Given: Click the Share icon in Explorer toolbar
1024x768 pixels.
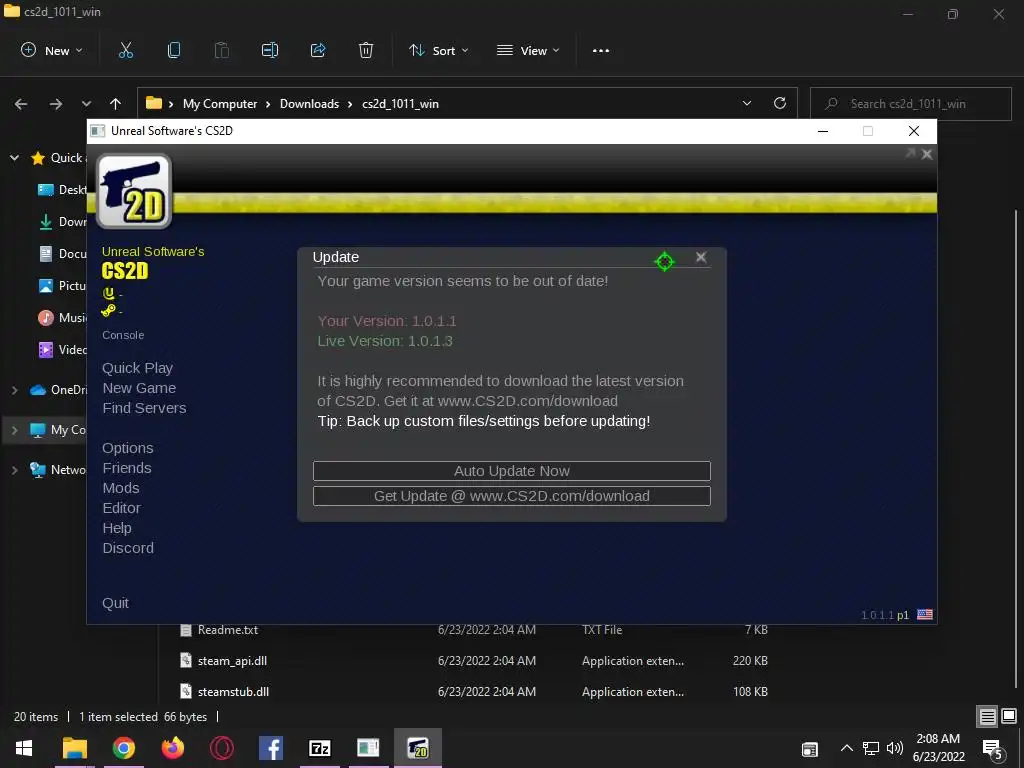Looking at the screenshot, I should (x=318, y=50).
